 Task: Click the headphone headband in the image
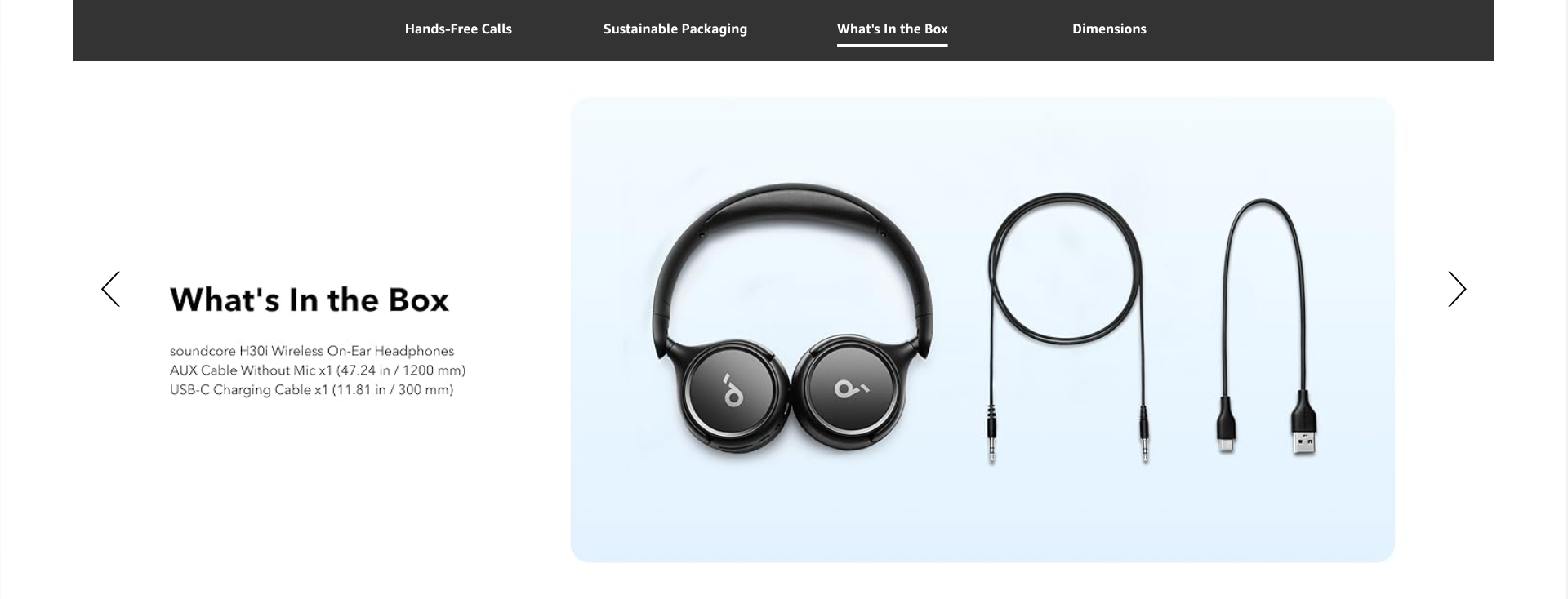[792, 208]
